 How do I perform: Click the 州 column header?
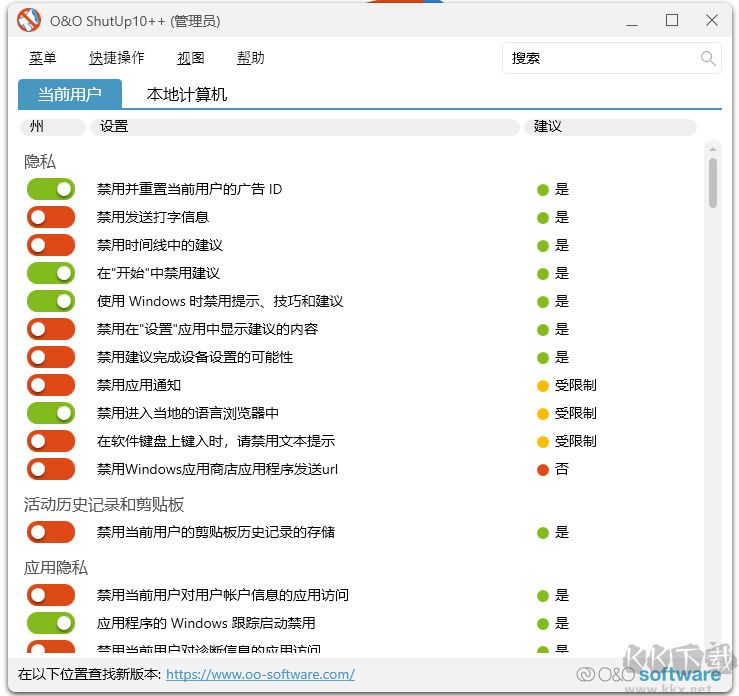[53, 127]
